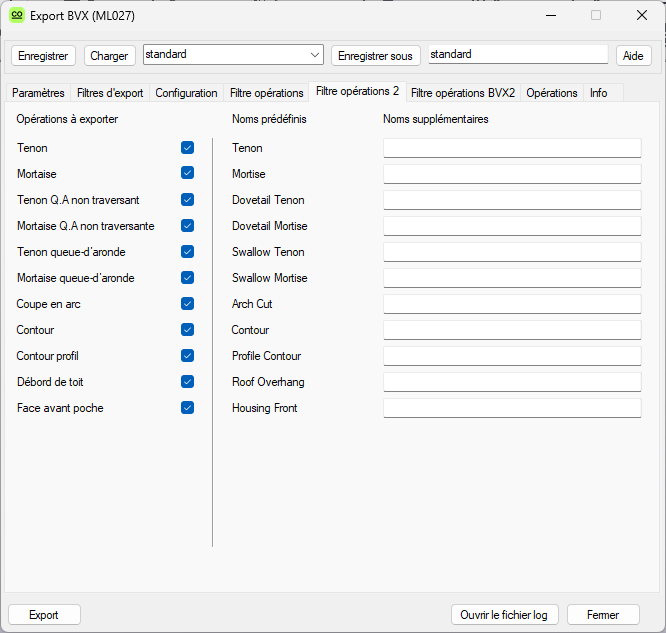Click additional names field for Mortise
The height and width of the screenshot is (633, 666).
tap(512, 174)
